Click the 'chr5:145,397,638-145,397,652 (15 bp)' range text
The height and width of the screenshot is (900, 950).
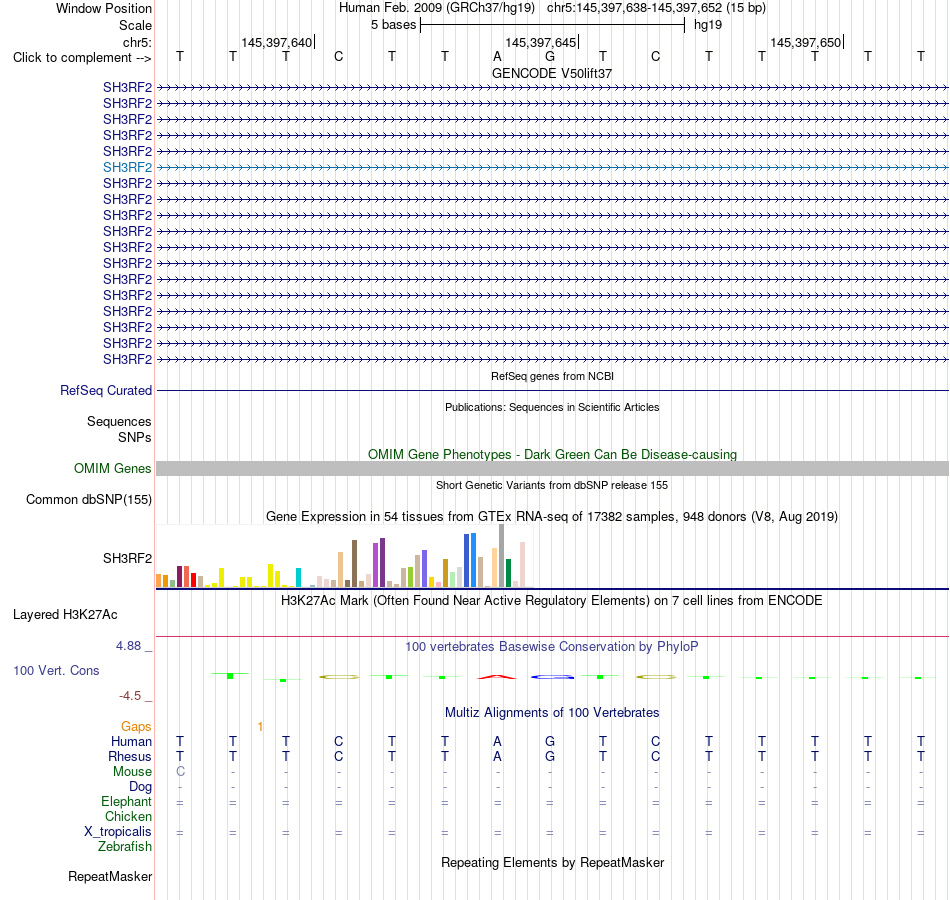click(656, 8)
